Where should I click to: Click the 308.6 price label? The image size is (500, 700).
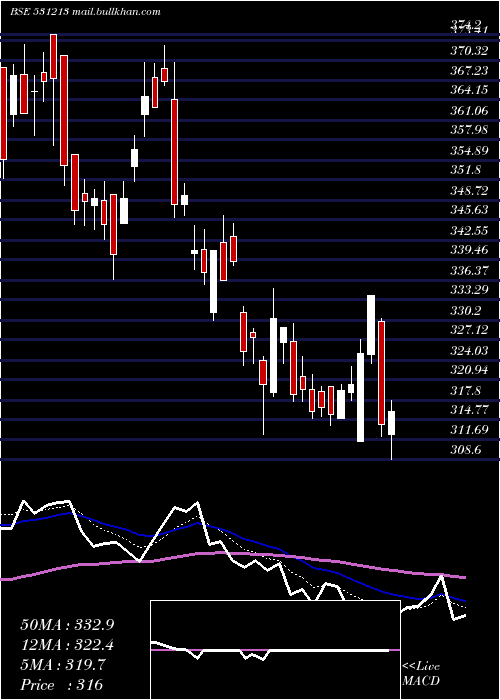(466, 450)
